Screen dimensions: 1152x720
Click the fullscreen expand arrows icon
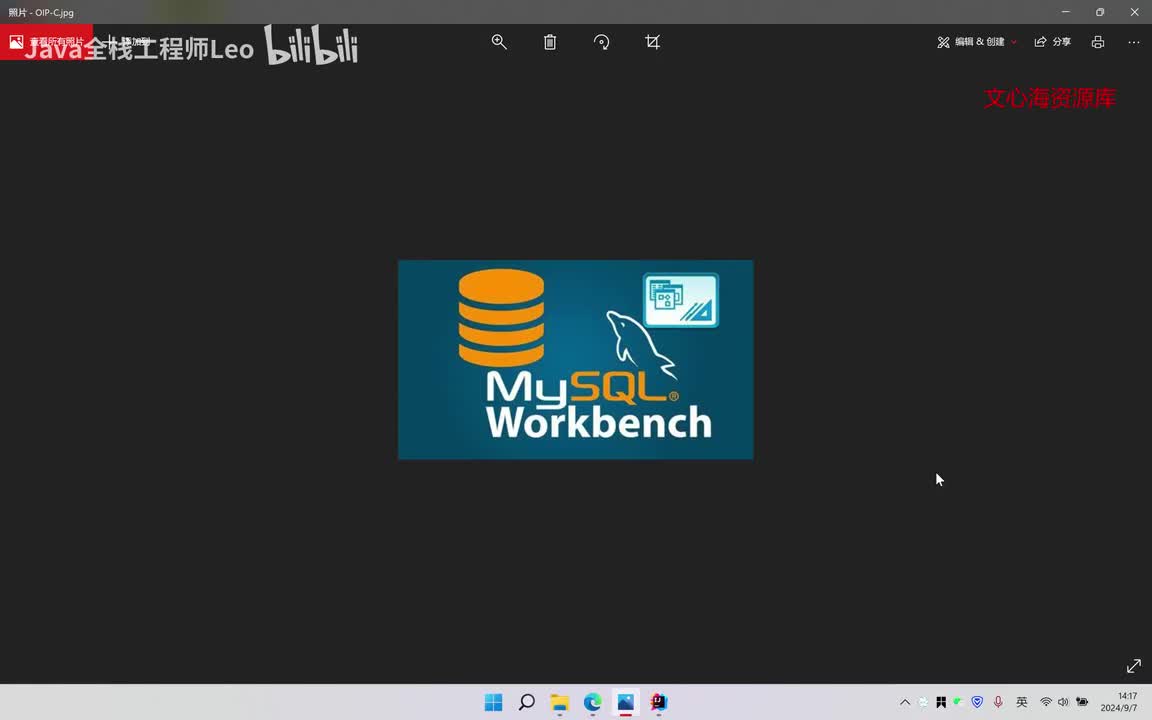[x=1134, y=666]
